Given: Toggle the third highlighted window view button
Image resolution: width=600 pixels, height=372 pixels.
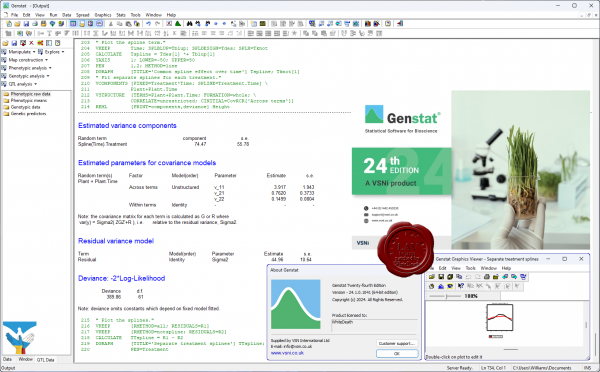Looking at the screenshot, I should pos(90,23).
